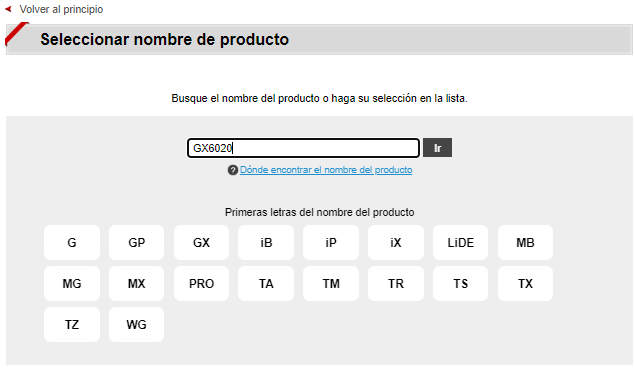The image size is (634, 372).
Task: Choose the 'PRO' product series button
Action: tap(201, 283)
